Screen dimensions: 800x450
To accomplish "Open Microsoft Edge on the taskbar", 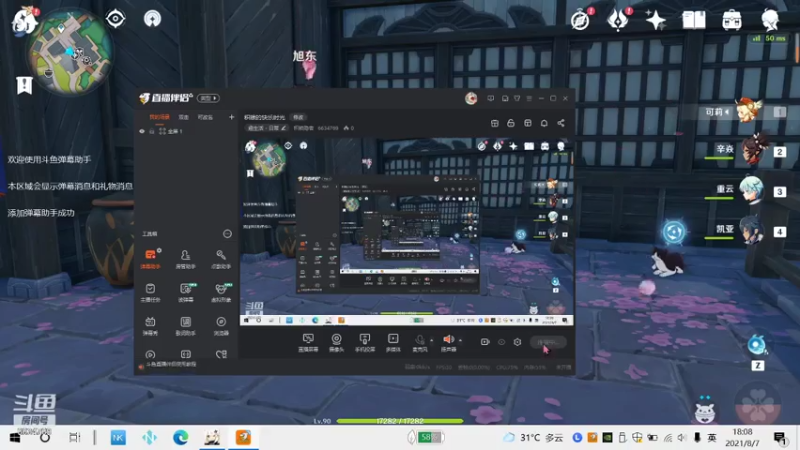I will 180,437.
